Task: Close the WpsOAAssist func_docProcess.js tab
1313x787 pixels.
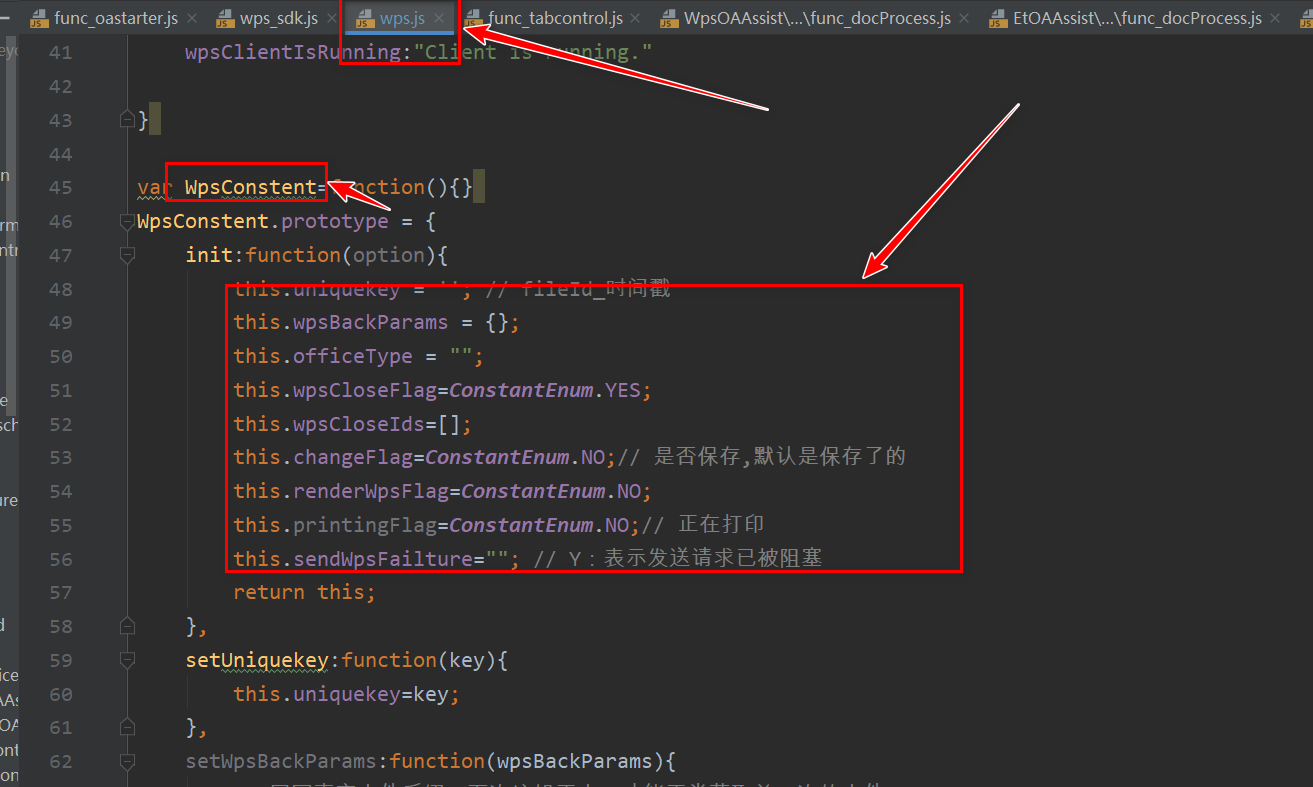Action: pyautogui.click(x=964, y=18)
